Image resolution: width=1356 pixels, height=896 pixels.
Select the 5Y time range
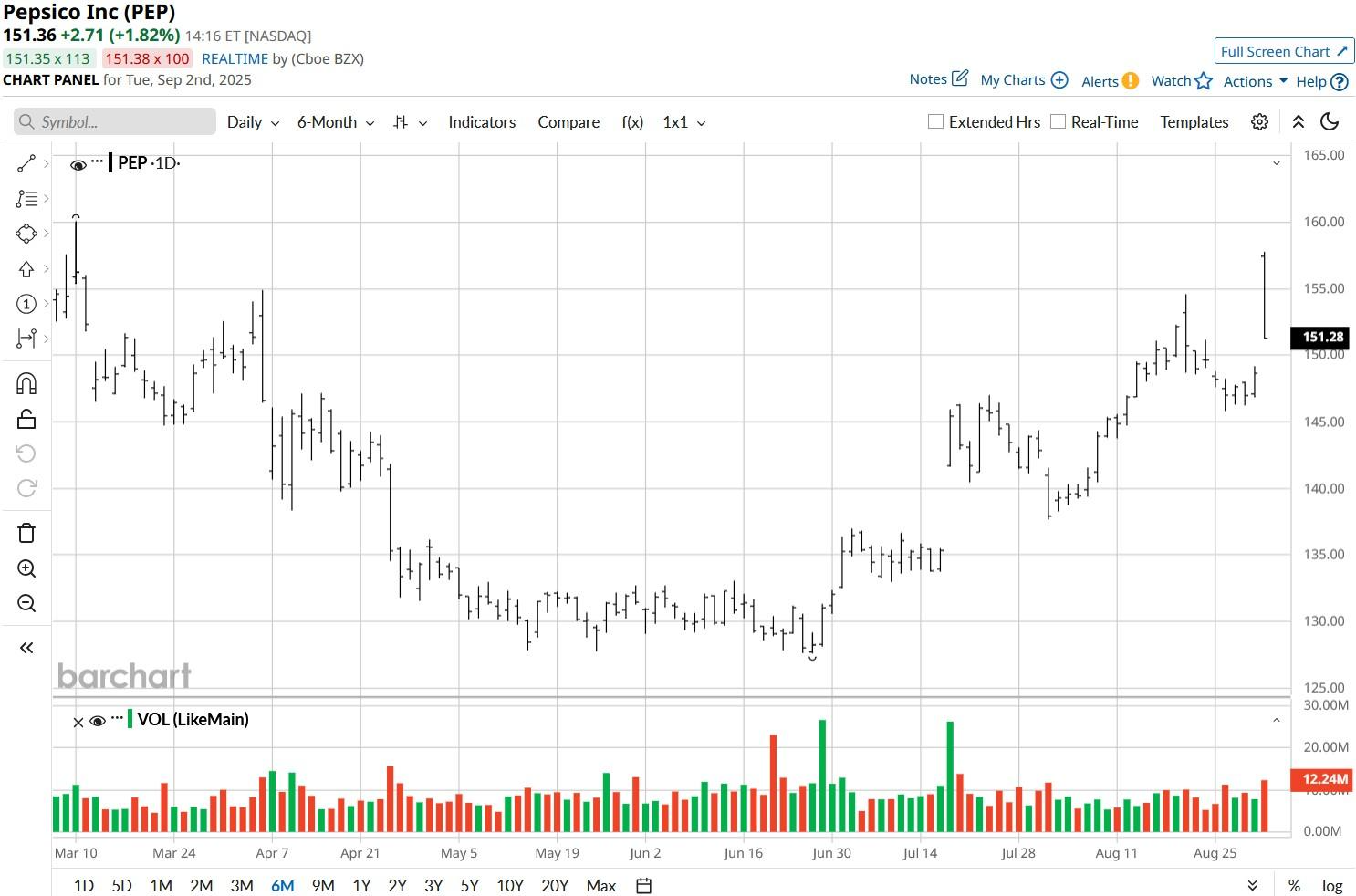[469, 885]
